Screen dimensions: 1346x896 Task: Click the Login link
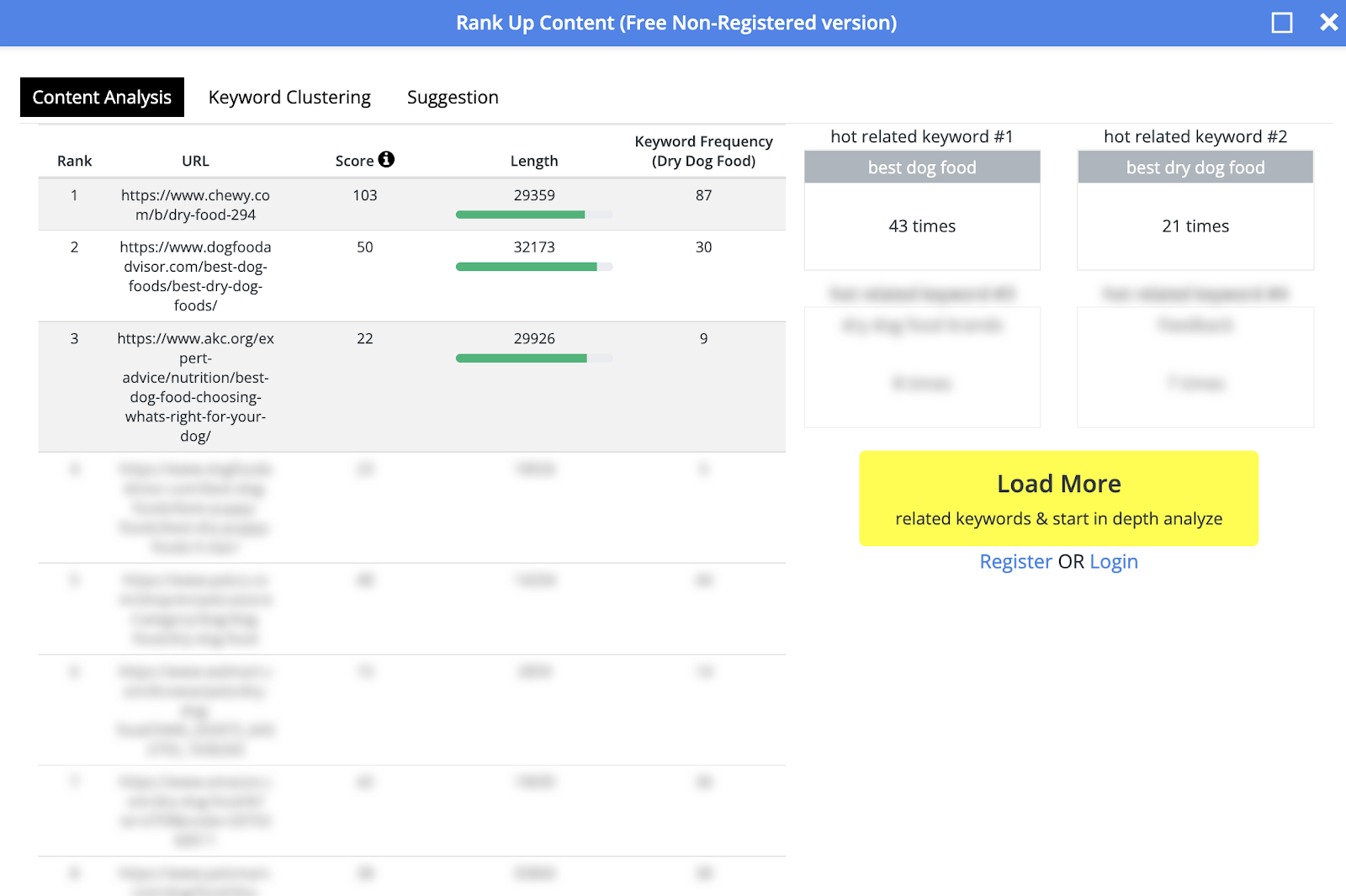click(1113, 562)
